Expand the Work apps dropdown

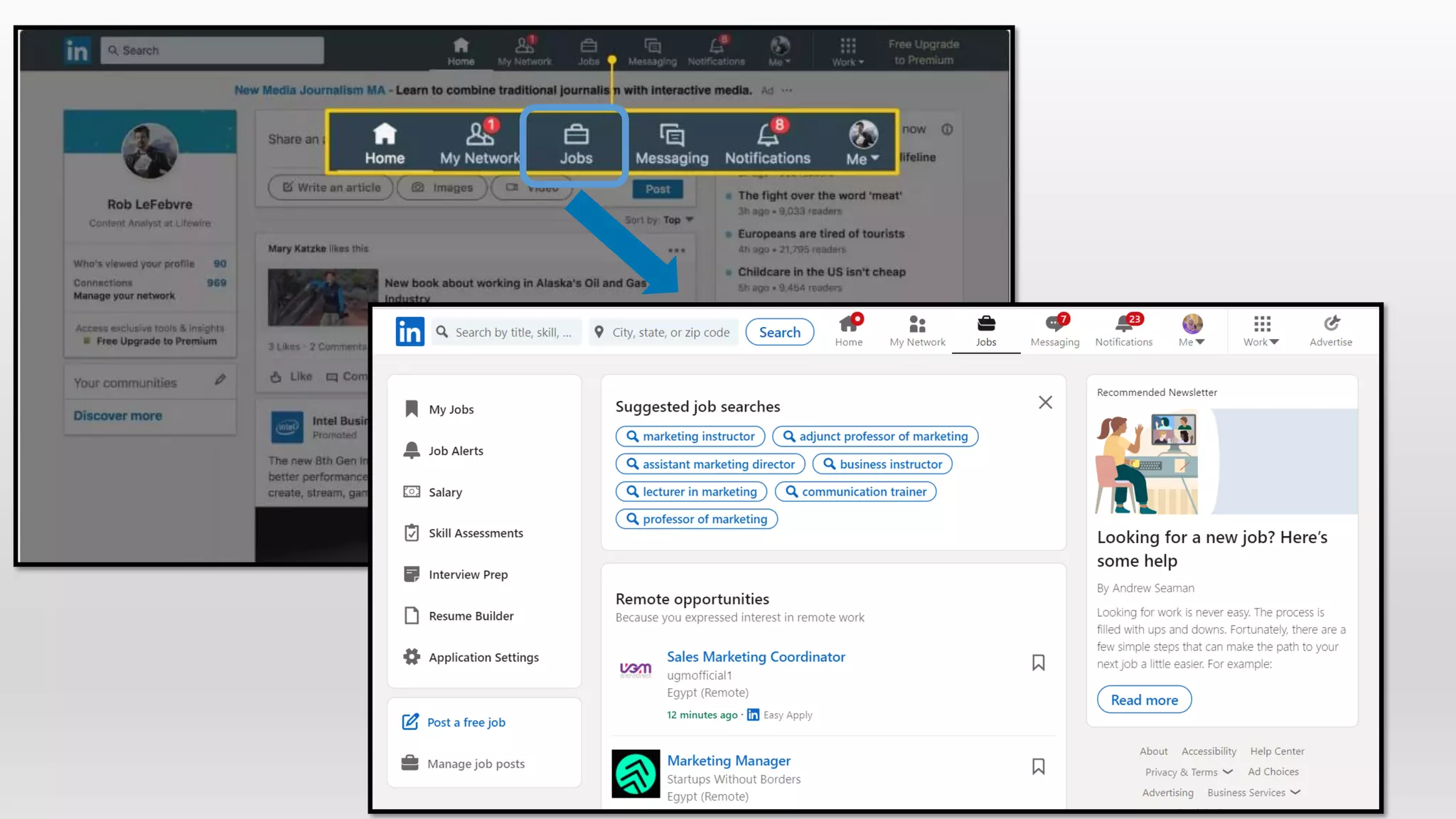pos(1261,331)
